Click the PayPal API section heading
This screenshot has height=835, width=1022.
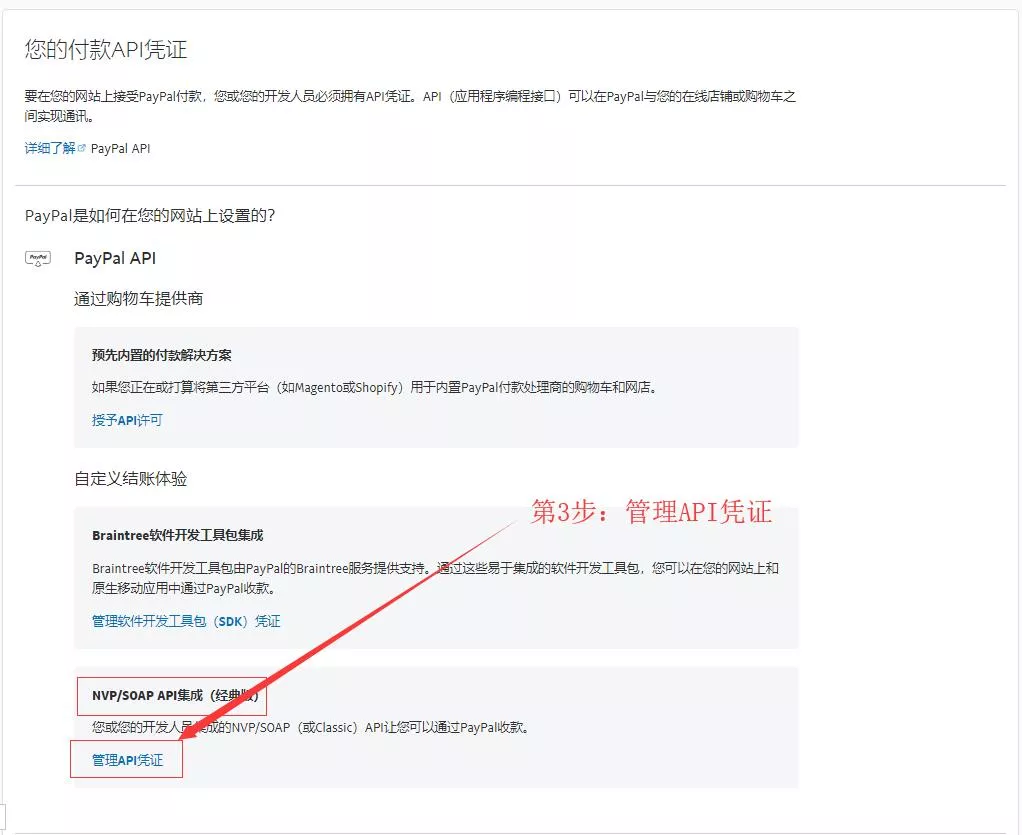tap(115, 258)
